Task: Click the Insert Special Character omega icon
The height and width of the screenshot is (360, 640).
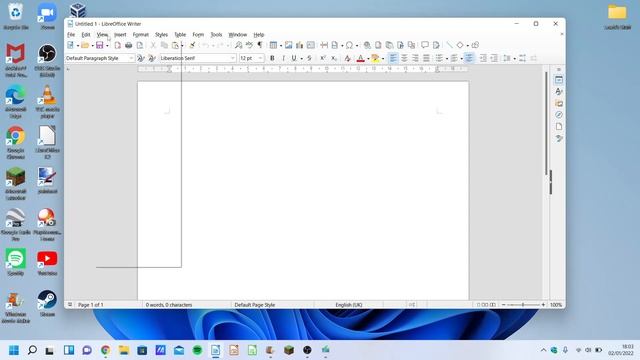Action: click(x=349, y=45)
